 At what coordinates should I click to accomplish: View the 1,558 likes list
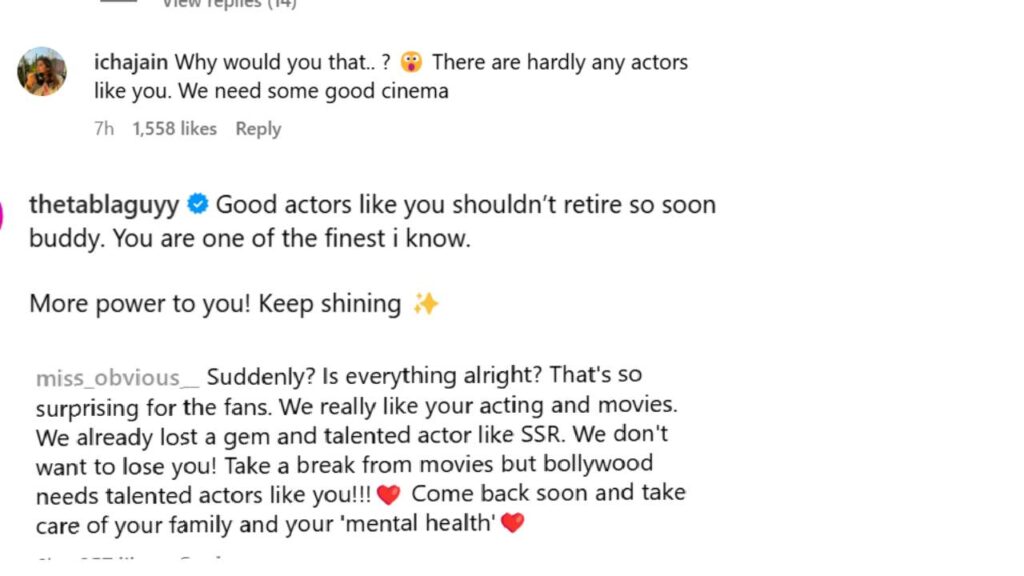[x=174, y=129]
